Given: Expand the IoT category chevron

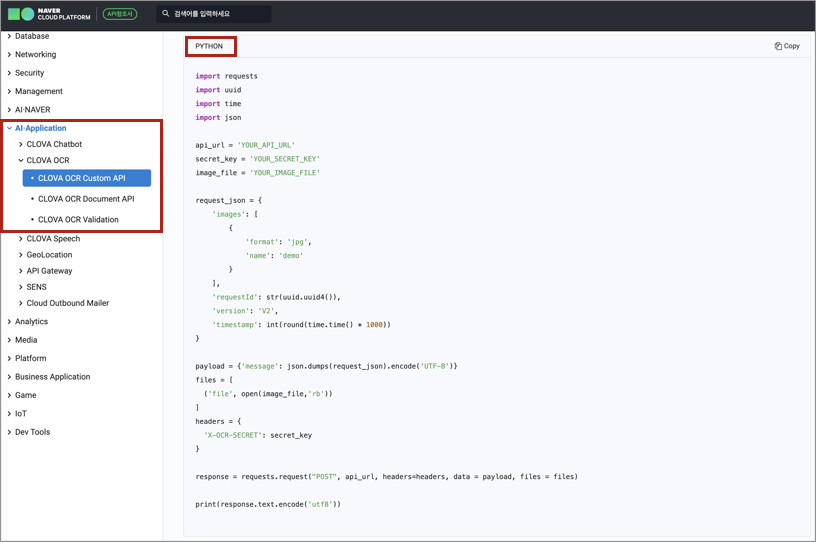Looking at the screenshot, I should coord(9,414).
